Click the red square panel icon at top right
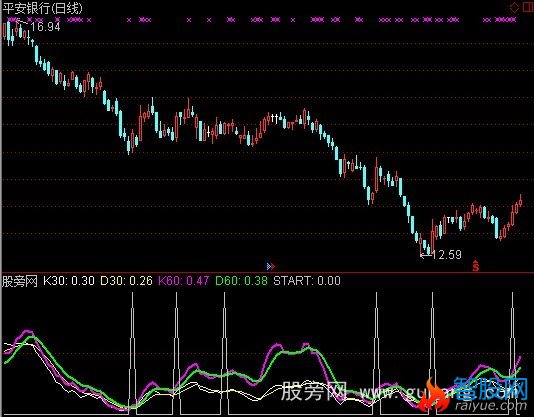 [x=527, y=7]
